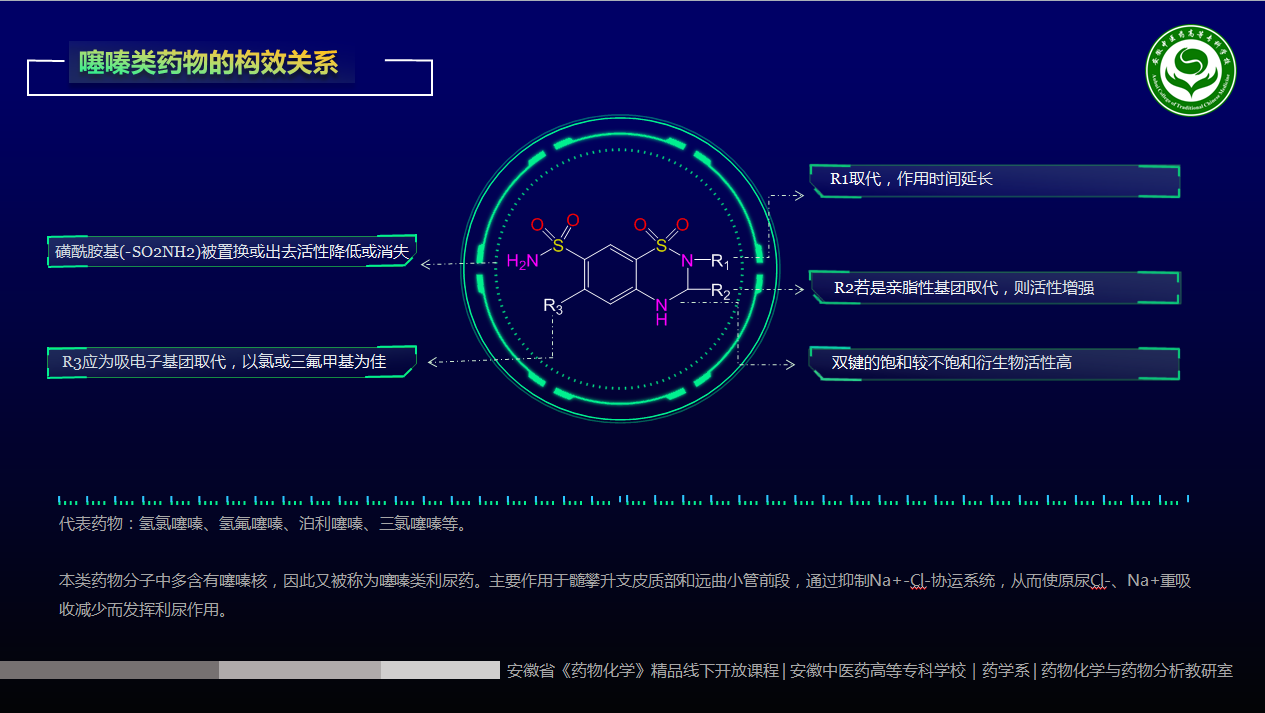Select the R3 substituent label on the structure
The width and height of the screenshot is (1265, 713).
(552, 306)
